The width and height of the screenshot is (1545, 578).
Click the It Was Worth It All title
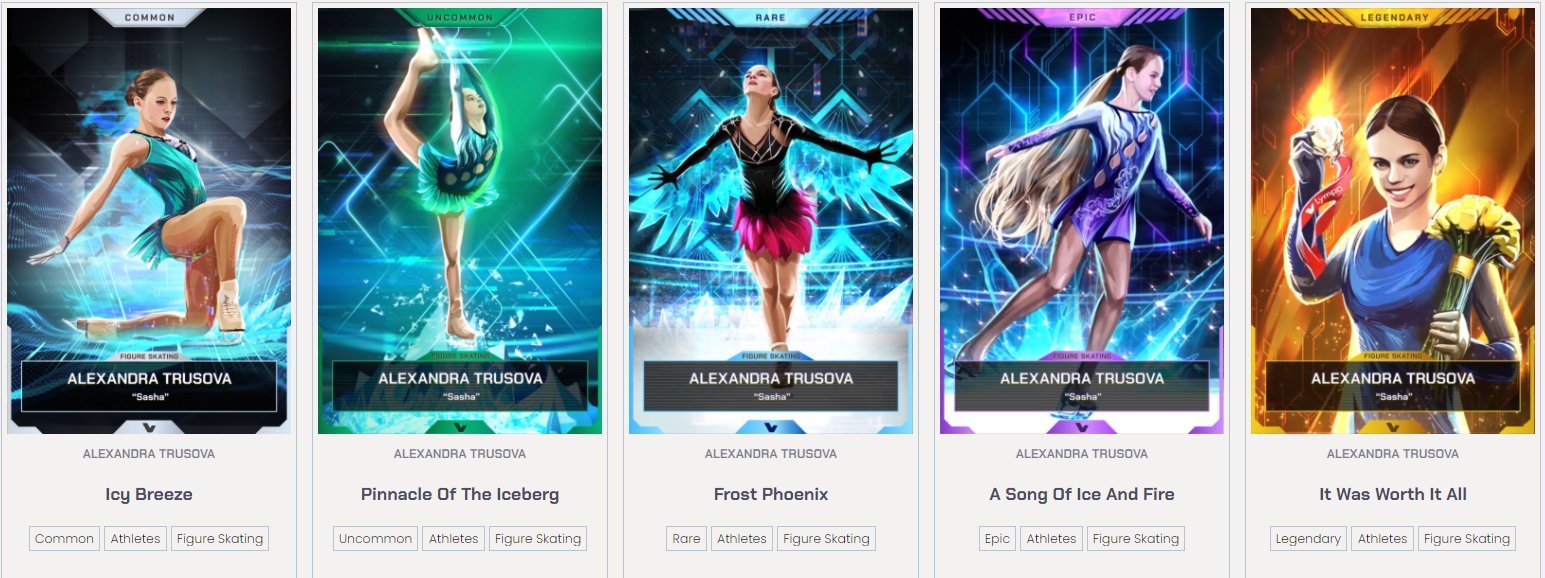[1393, 494]
